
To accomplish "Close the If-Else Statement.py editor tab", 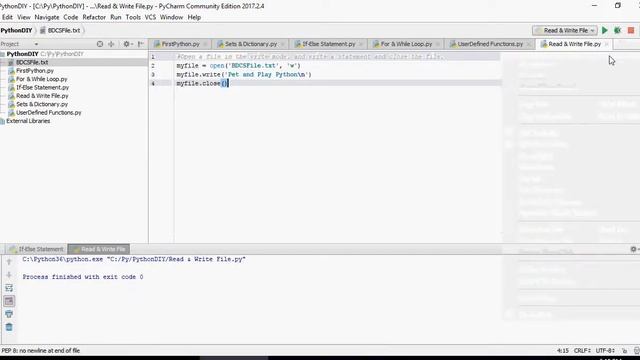I will (360, 44).
